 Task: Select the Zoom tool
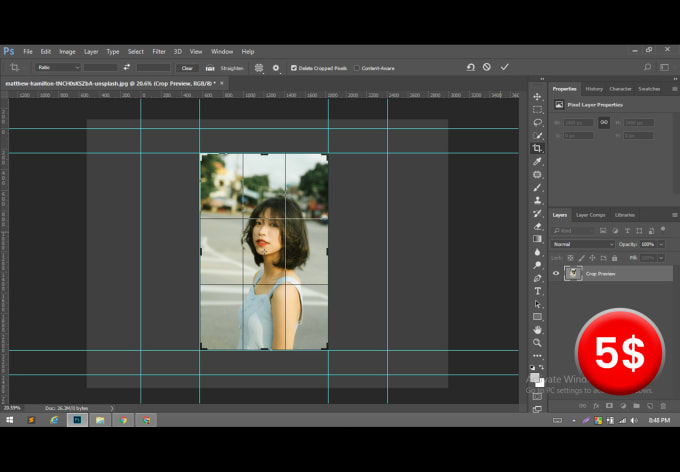(x=537, y=343)
